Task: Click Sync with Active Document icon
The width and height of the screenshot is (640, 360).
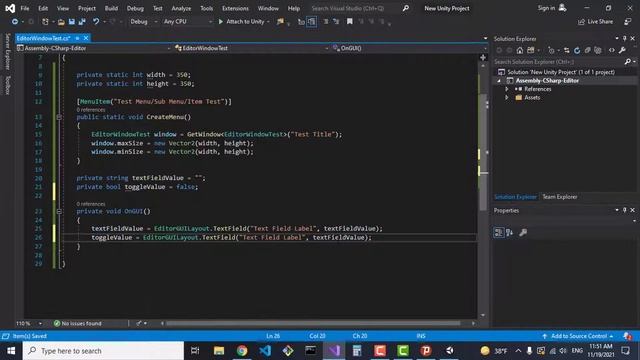Action: pos(567,50)
